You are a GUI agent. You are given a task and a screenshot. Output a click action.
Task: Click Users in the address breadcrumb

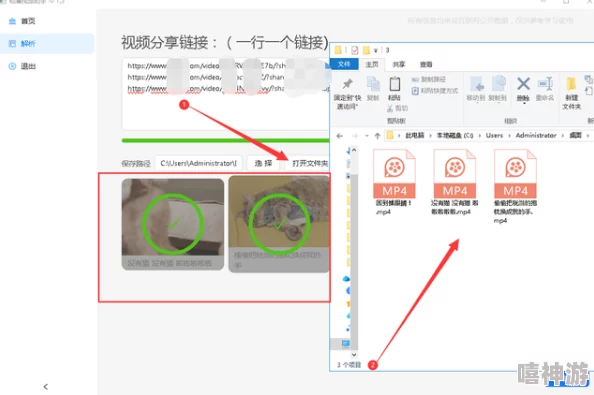point(494,135)
